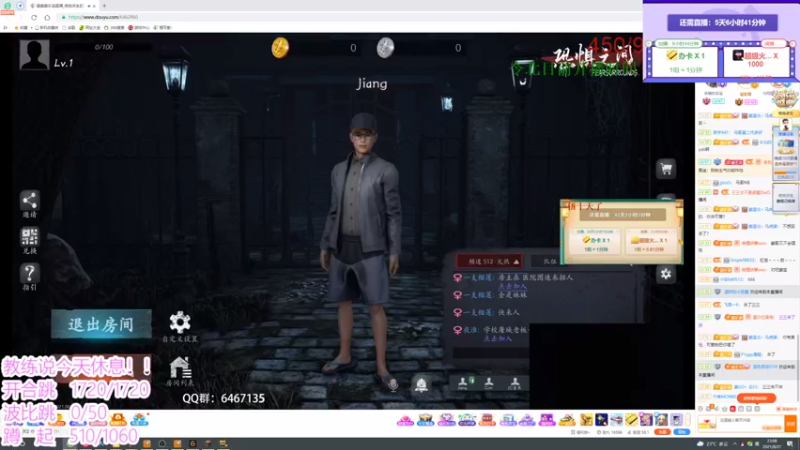The height and width of the screenshot is (450, 800).
Task: Toggle the in-game microphone icon
Action: [x=393, y=385]
